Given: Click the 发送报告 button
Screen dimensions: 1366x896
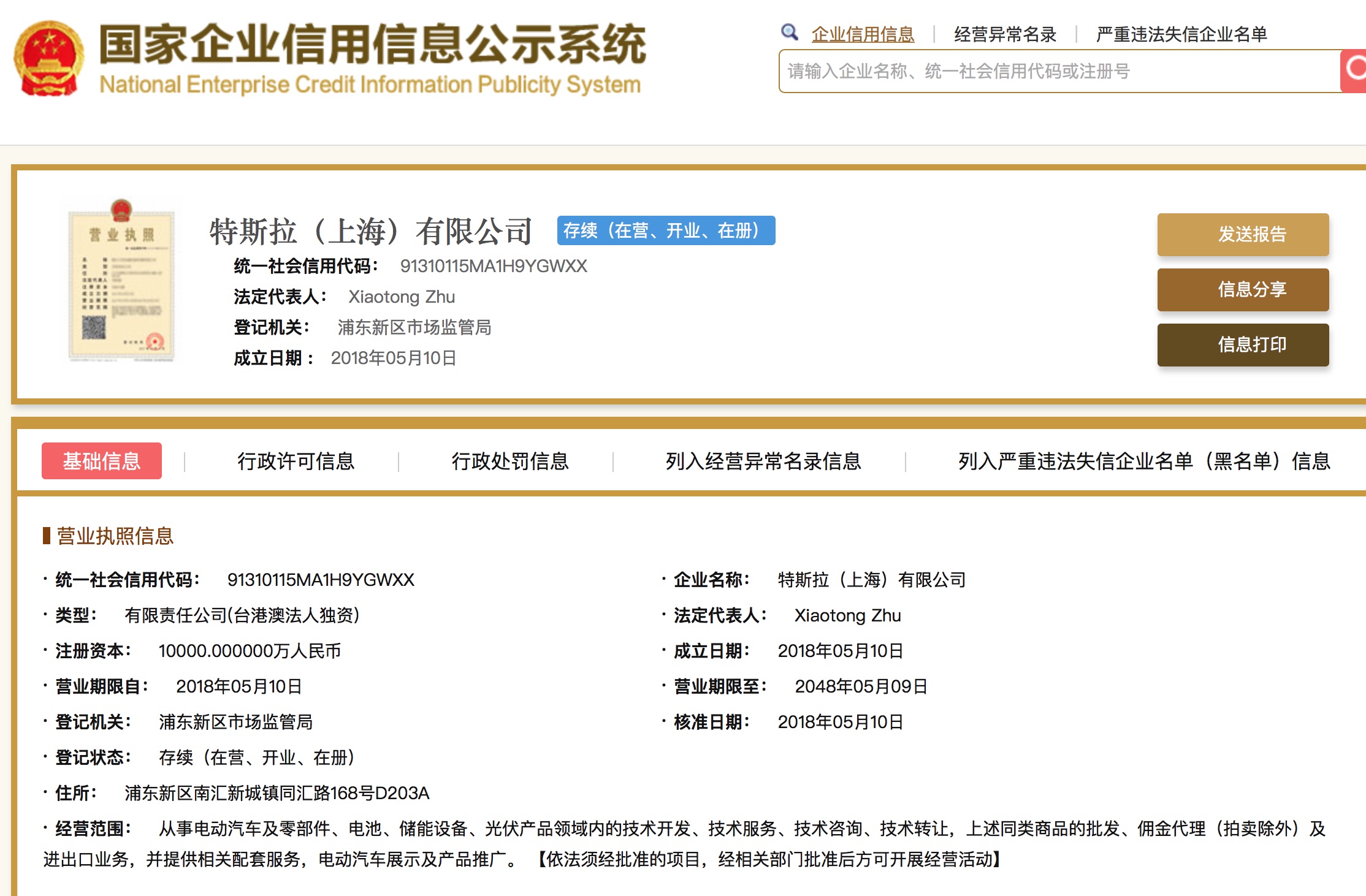Looking at the screenshot, I should [x=1242, y=235].
